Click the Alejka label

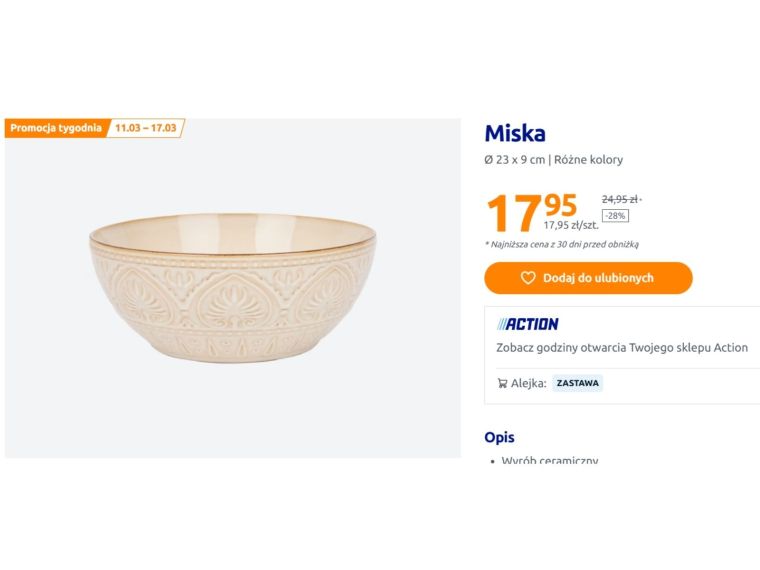tap(528, 383)
